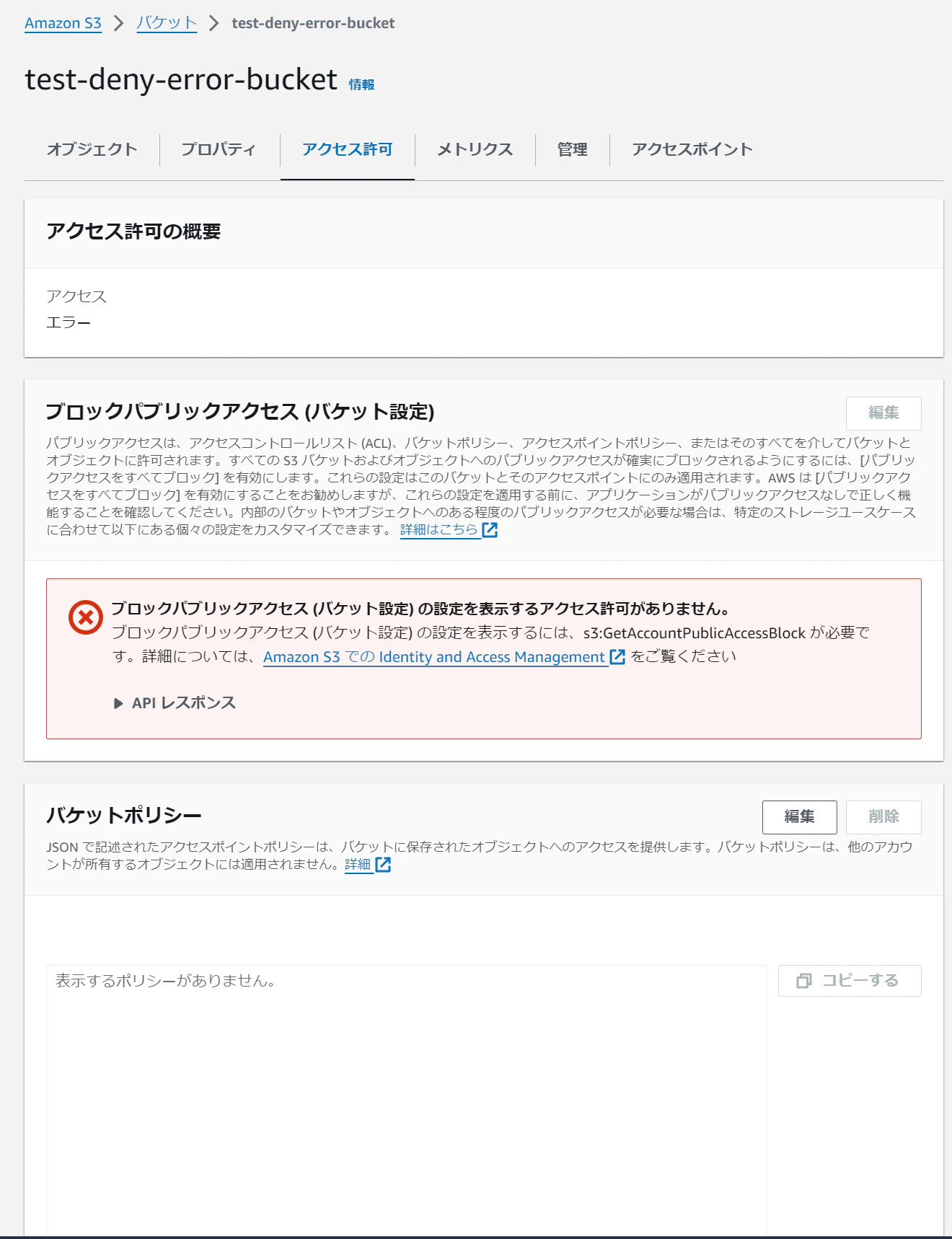Click the 削除 button for bucket policy
952x1239 pixels.
coord(883,817)
